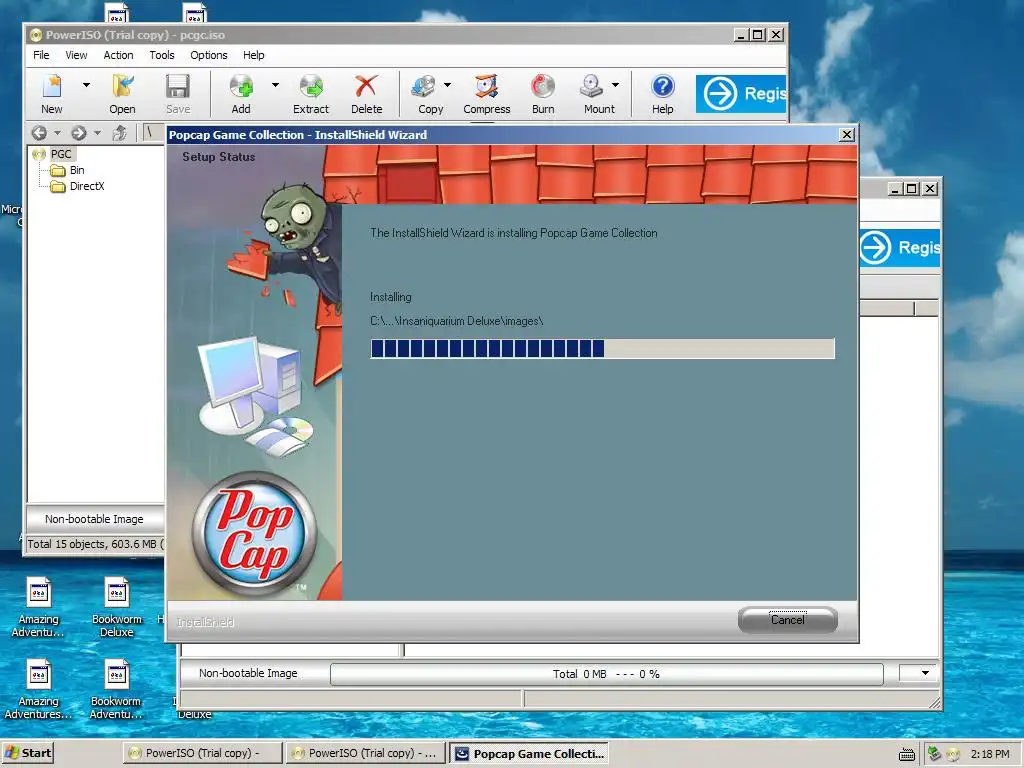
Task: Open the dropdown arrow beside Copy
Action: pyautogui.click(x=447, y=85)
